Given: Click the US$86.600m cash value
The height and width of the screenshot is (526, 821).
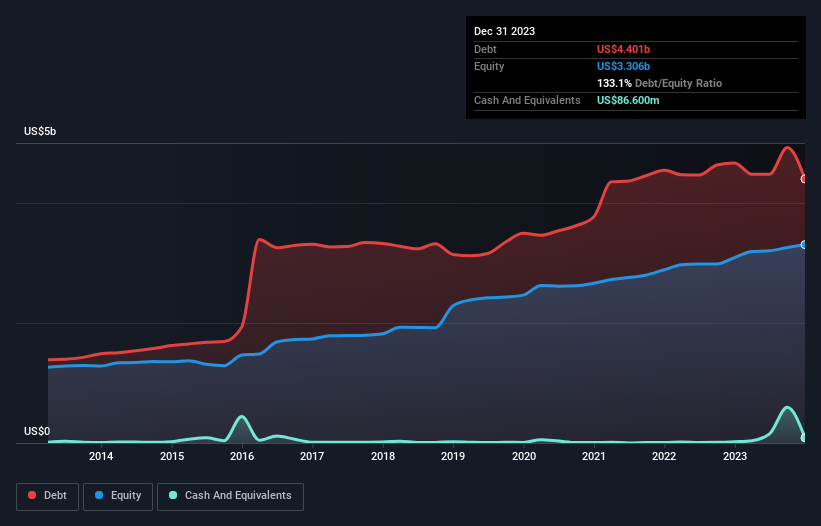Looking at the screenshot, I should point(628,100).
